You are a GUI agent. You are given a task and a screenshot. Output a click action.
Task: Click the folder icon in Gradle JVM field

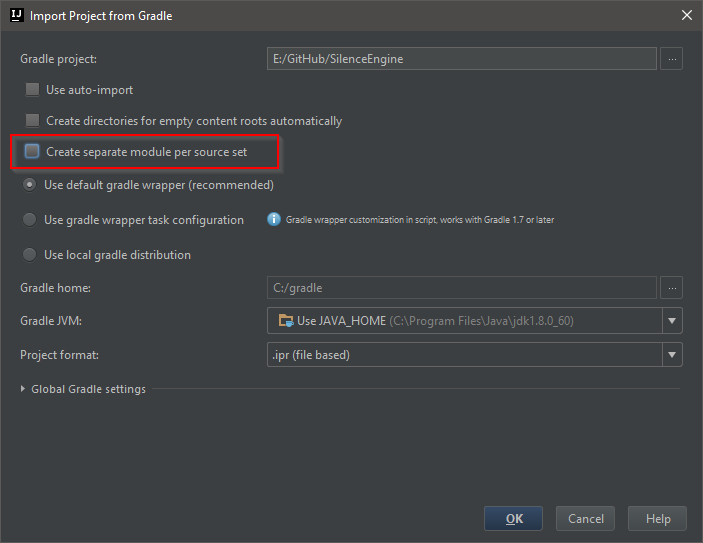coord(286,321)
